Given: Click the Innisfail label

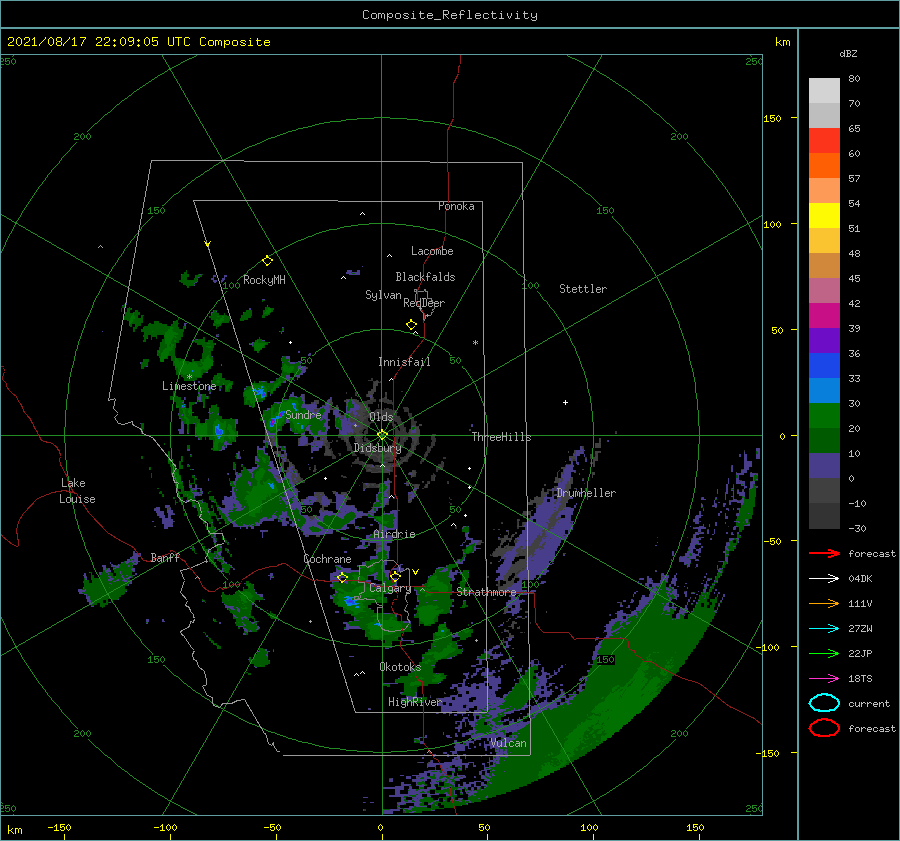Looking at the screenshot, I should pyautogui.click(x=404, y=362).
